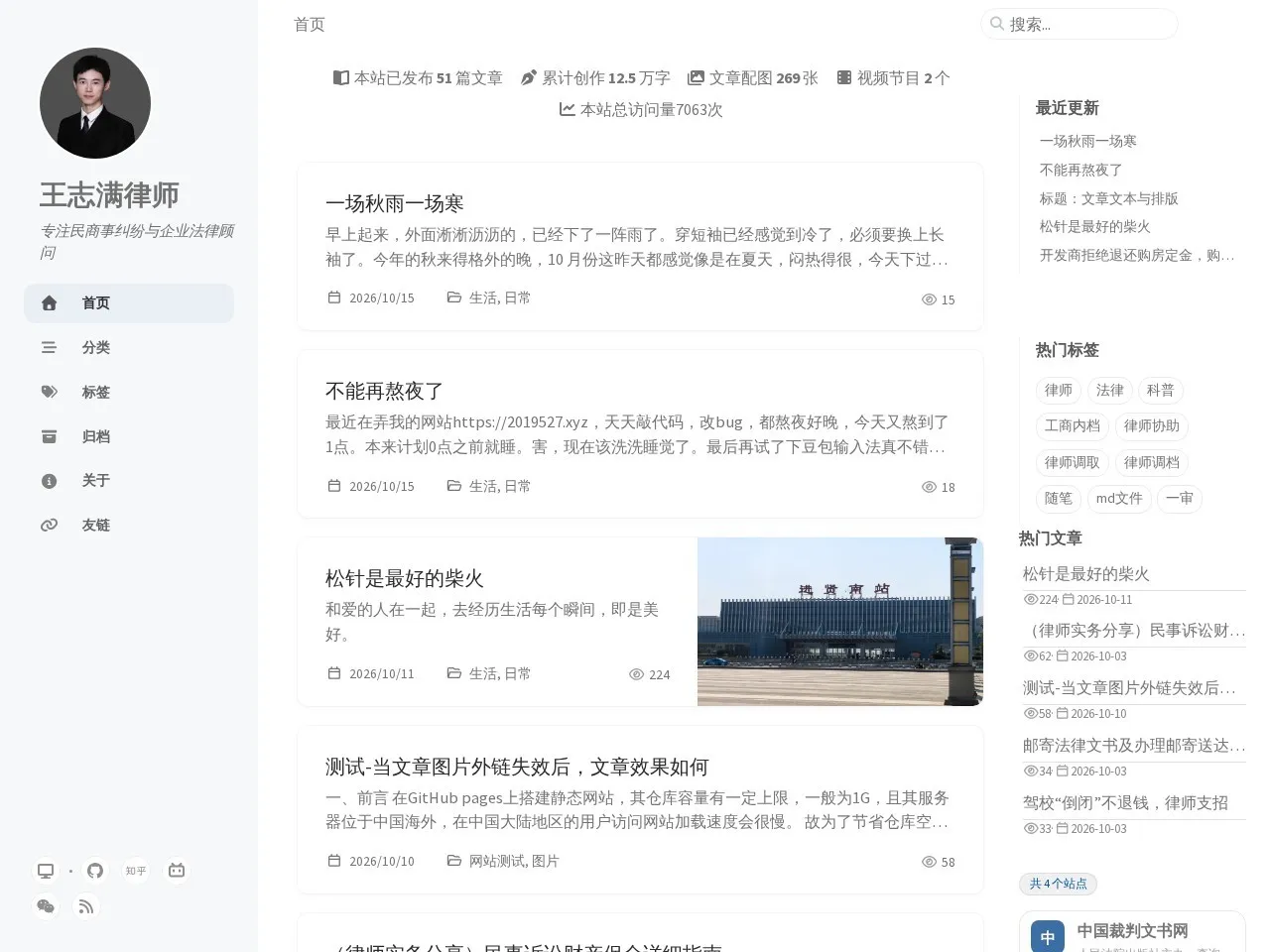
Task: Select the 律师 hot tag
Action: 1059,390
